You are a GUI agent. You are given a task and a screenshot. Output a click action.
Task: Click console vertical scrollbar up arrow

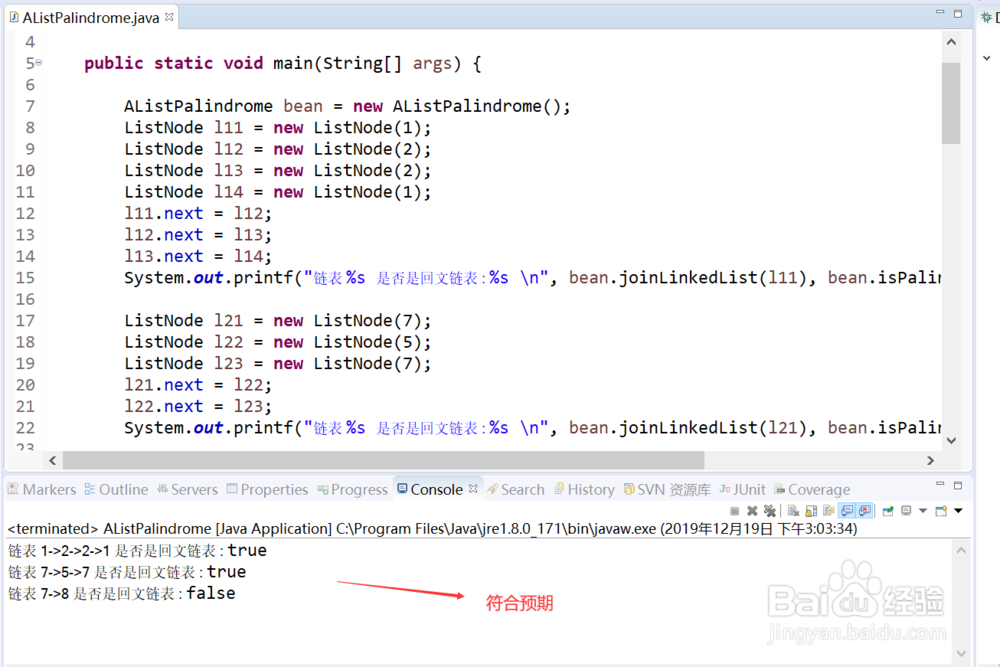[x=962, y=550]
